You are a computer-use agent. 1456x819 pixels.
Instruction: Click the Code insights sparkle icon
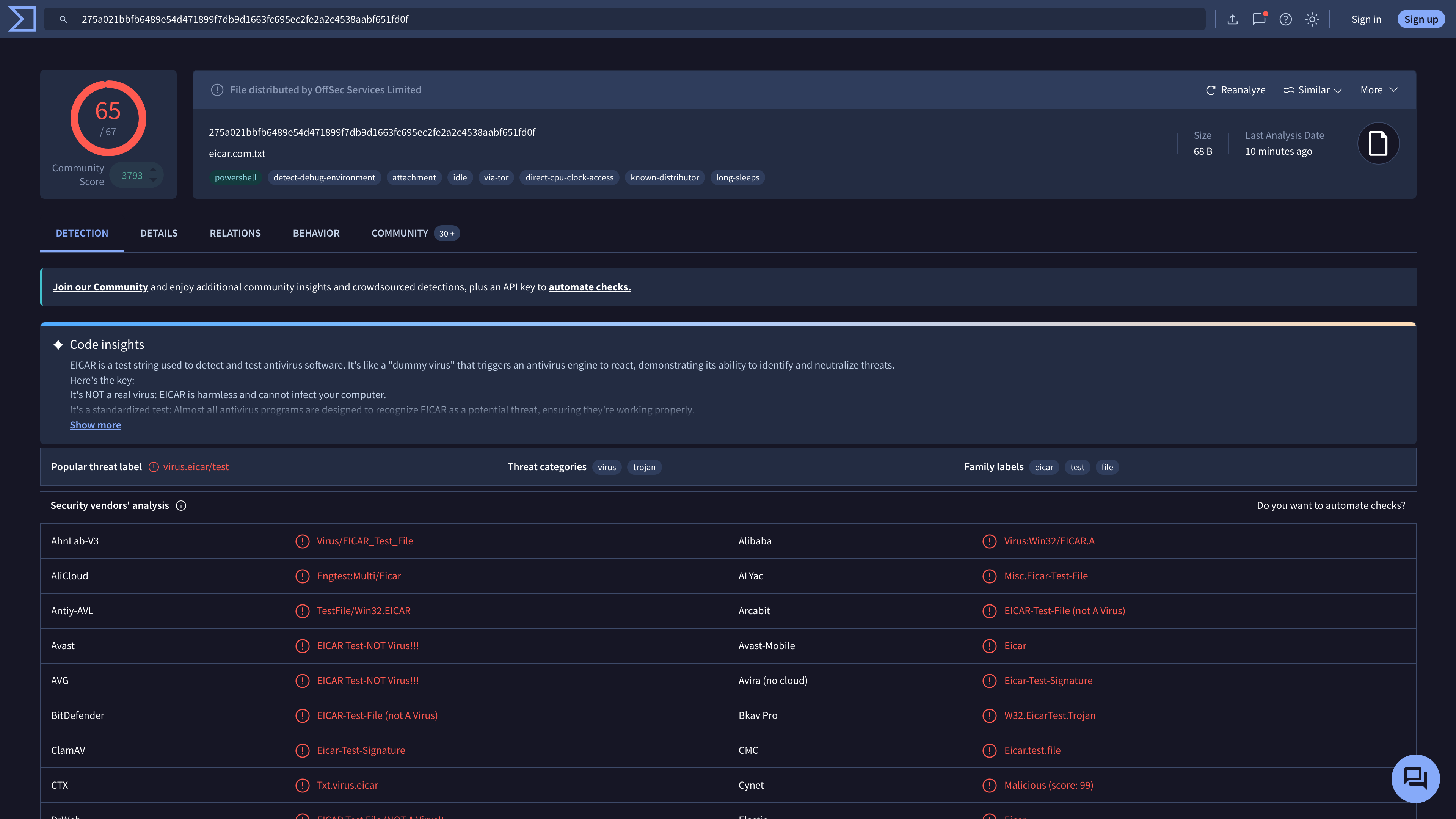pos(58,345)
